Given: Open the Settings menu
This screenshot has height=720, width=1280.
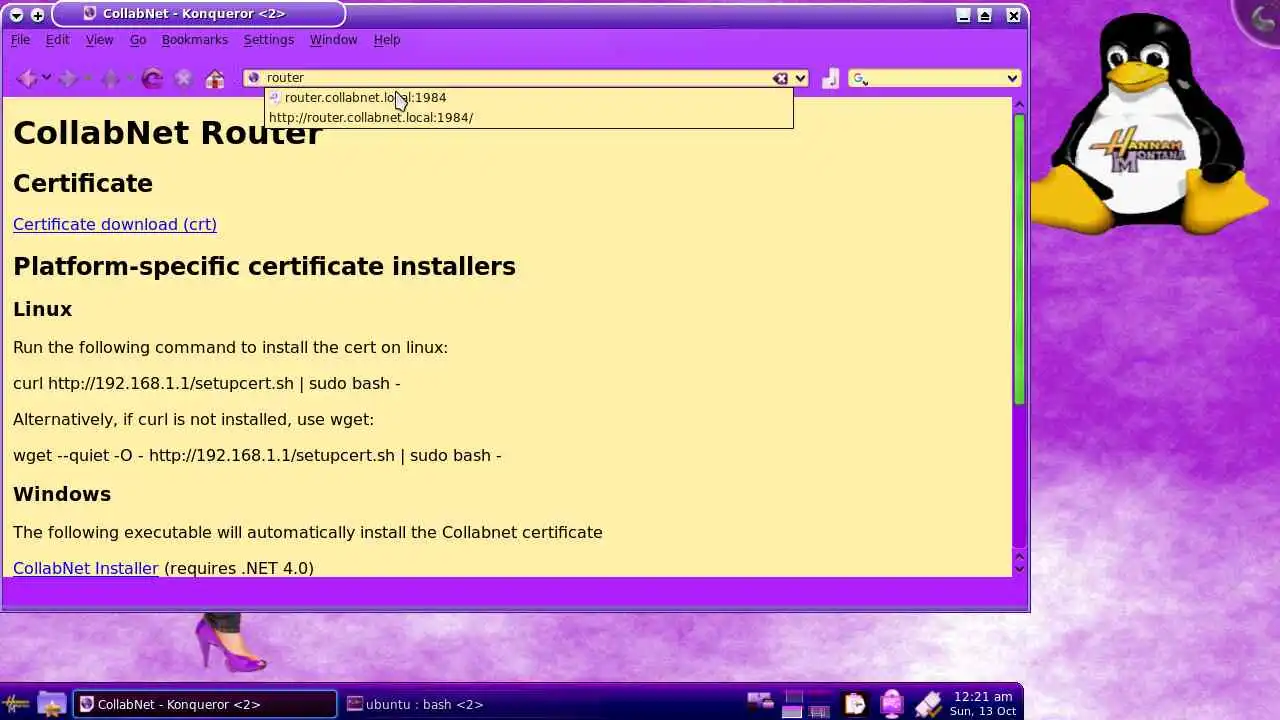Looking at the screenshot, I should (269, 39).
